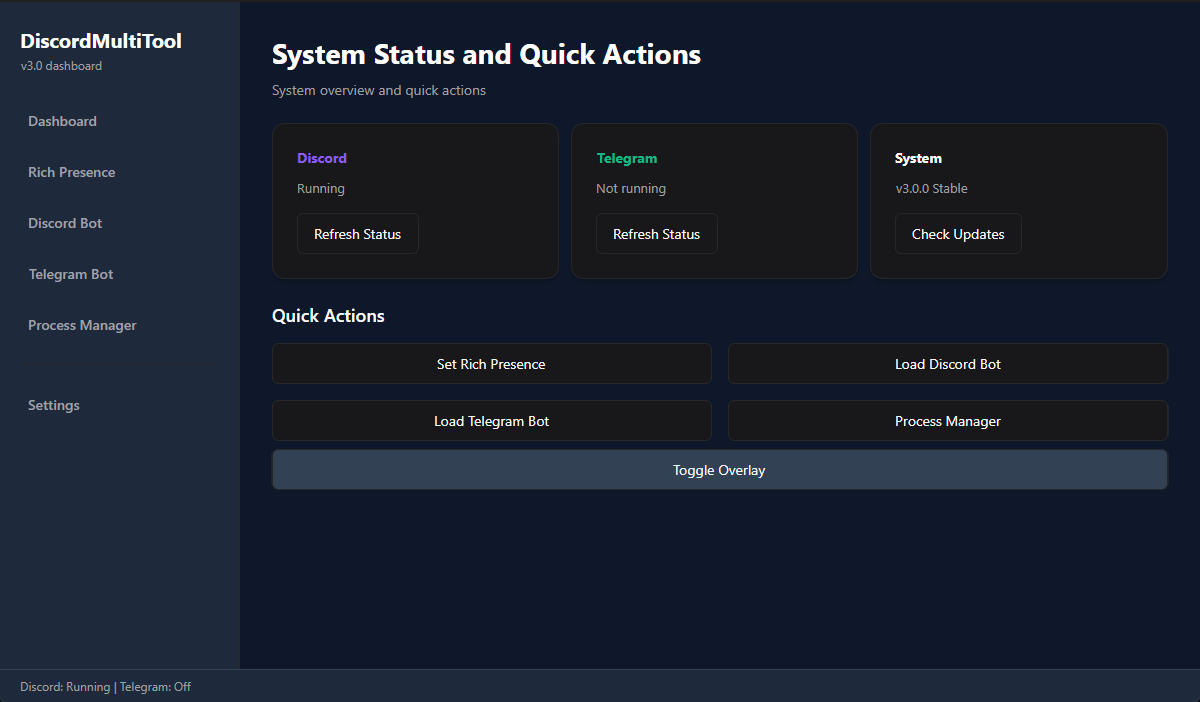Click the Quick Actions section heading
Image resolution: width=1200 pixels, height=702 pixels.
click(328, 316)
